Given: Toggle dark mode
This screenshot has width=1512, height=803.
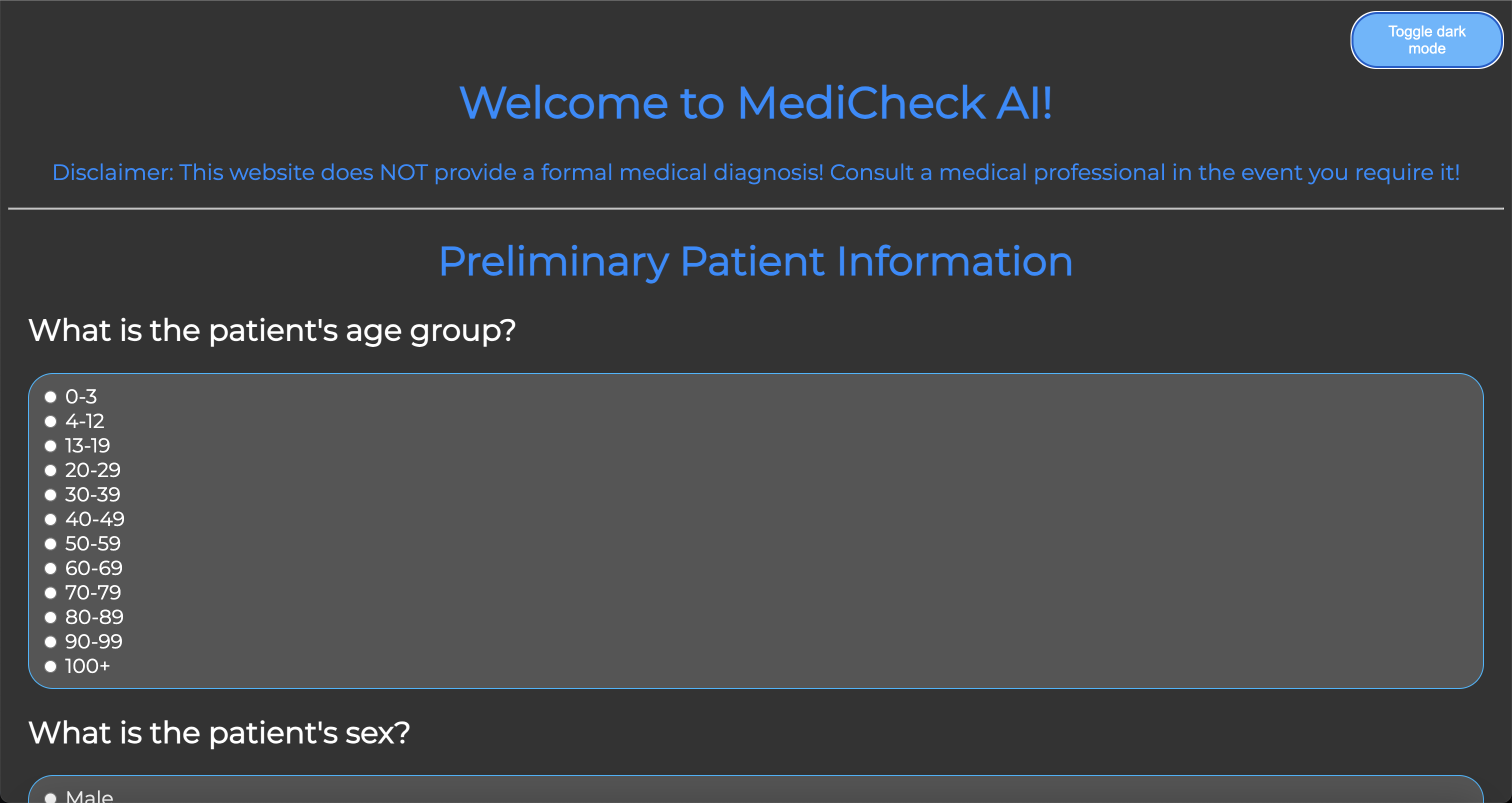Looking at the screenshot, I should tap(1426, 40).
